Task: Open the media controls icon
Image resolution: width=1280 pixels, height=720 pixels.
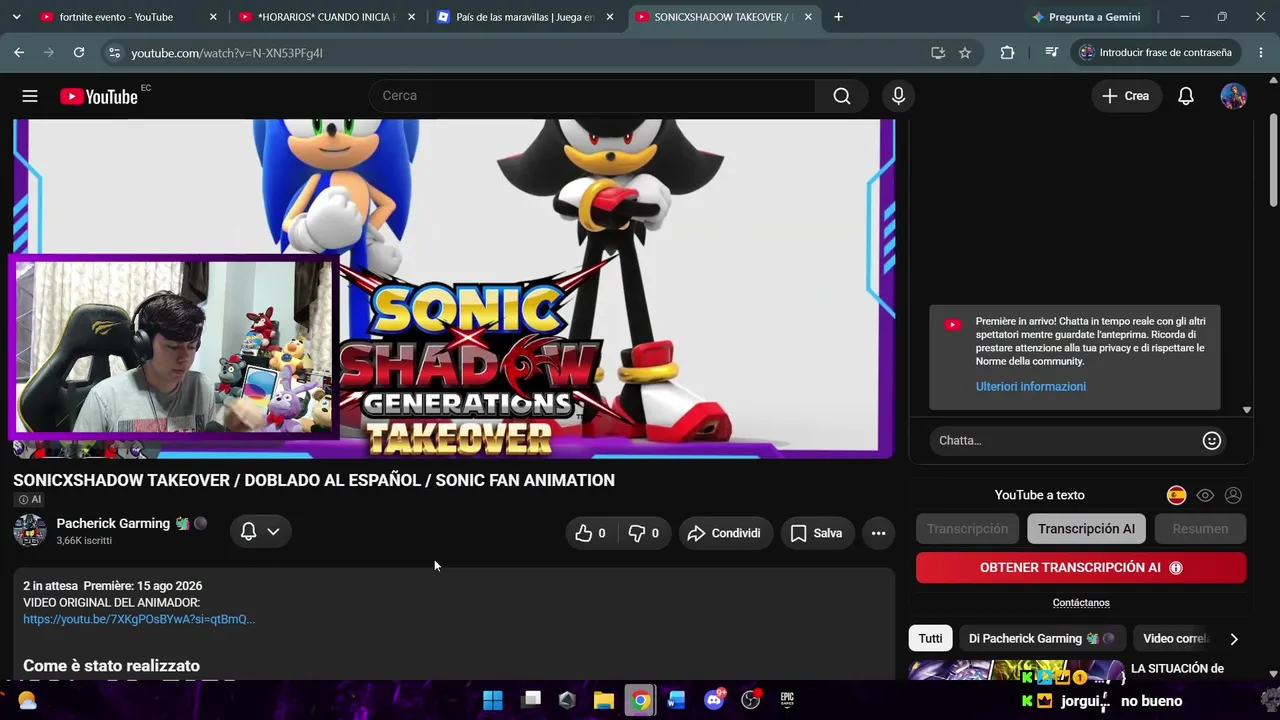Action: coord(1051,53)
